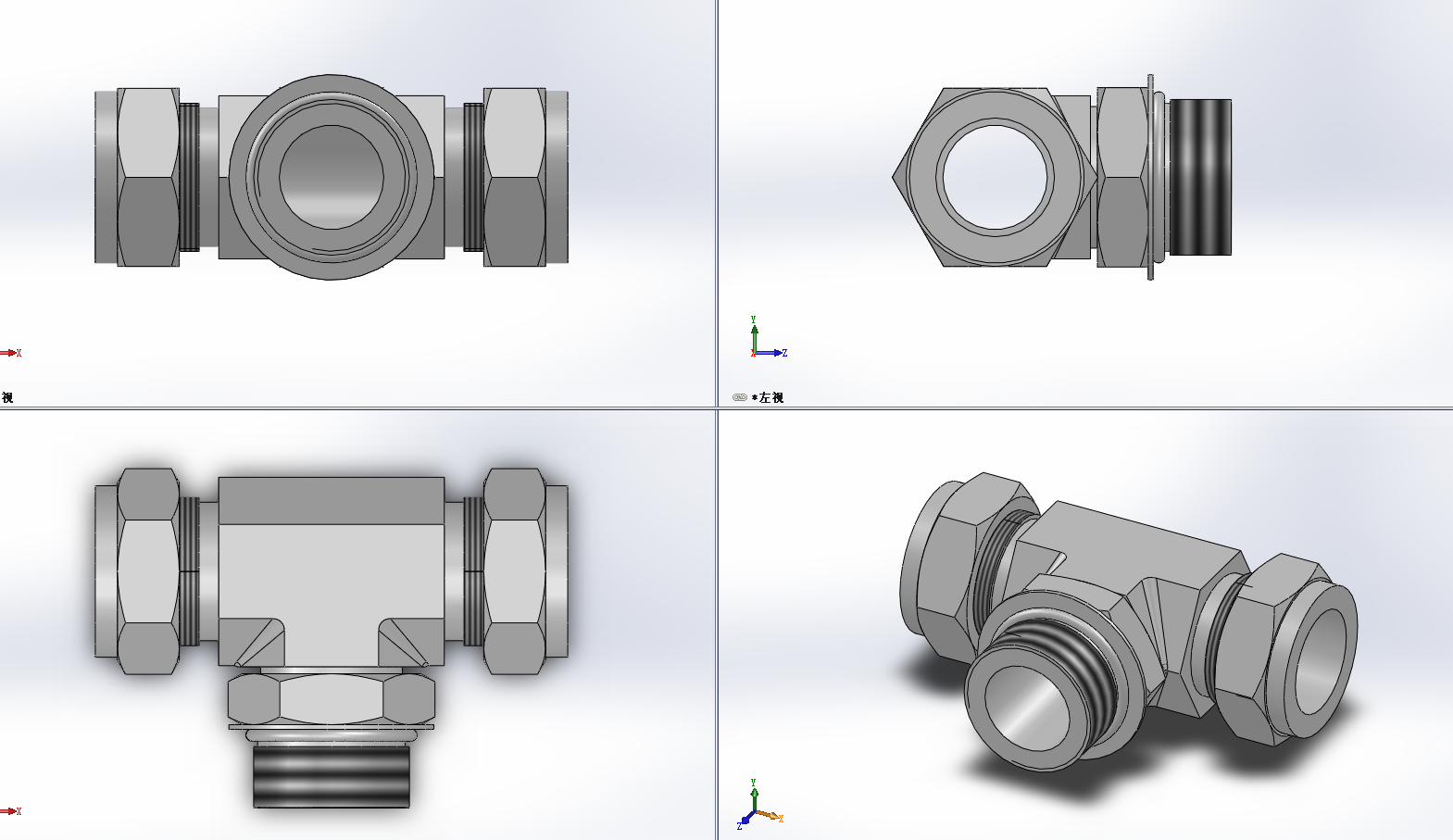Viewport: 1453px width, 840px height.
Task: Click the *左视 view label
Action: pyautogui.click(x=768, y=397)
